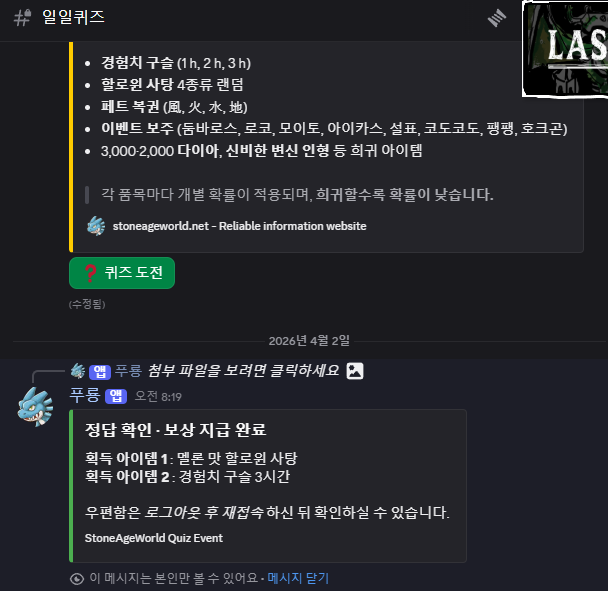This screenshot has width=608, height=591.
Task: Click the 앱 badge in reply preview
Action: pos(100,371)
